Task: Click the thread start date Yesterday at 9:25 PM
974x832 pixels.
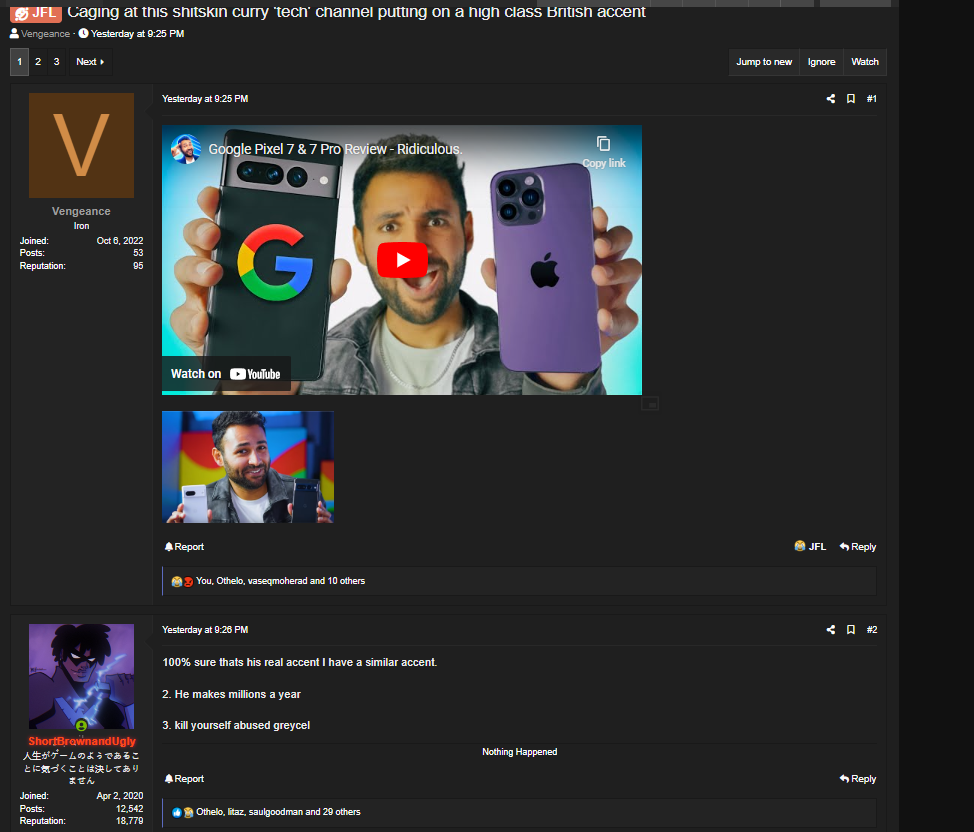Action: [137, 34]
